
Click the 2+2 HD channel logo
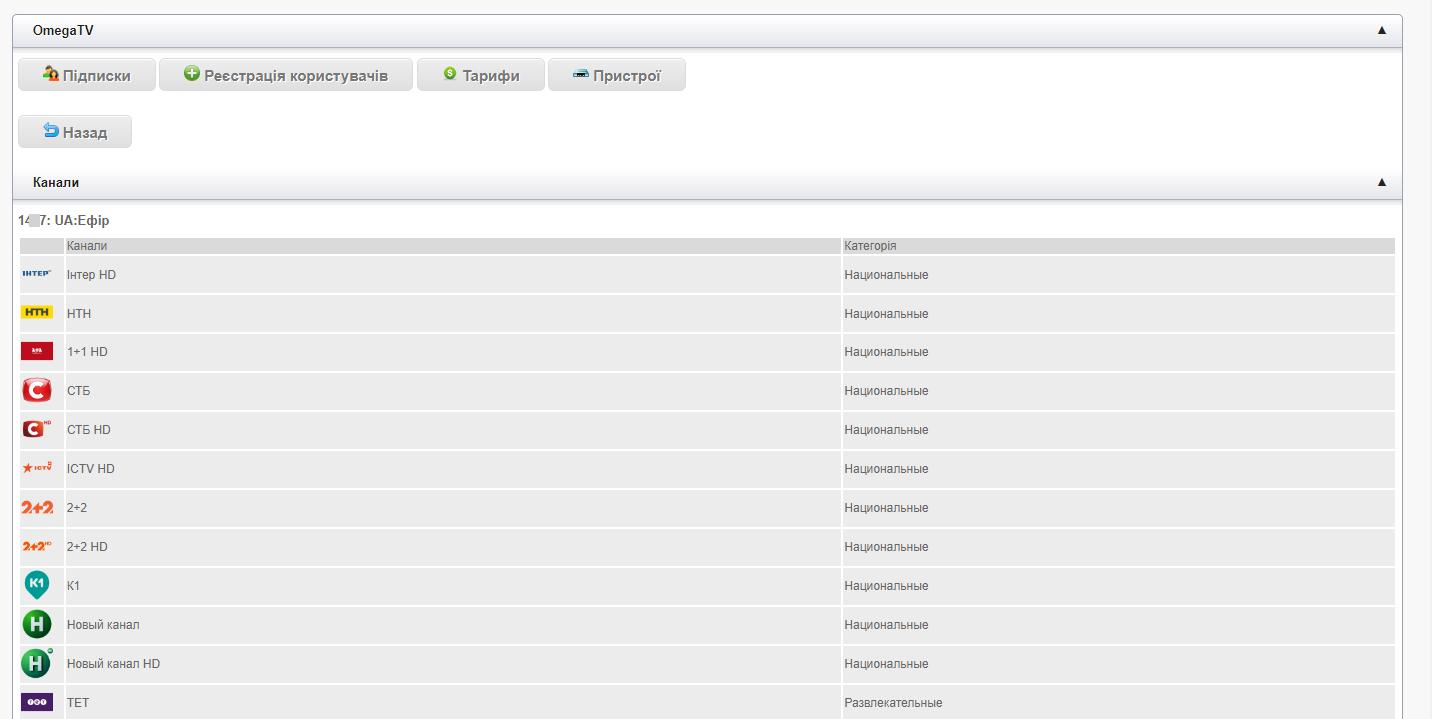coord(36,546)
